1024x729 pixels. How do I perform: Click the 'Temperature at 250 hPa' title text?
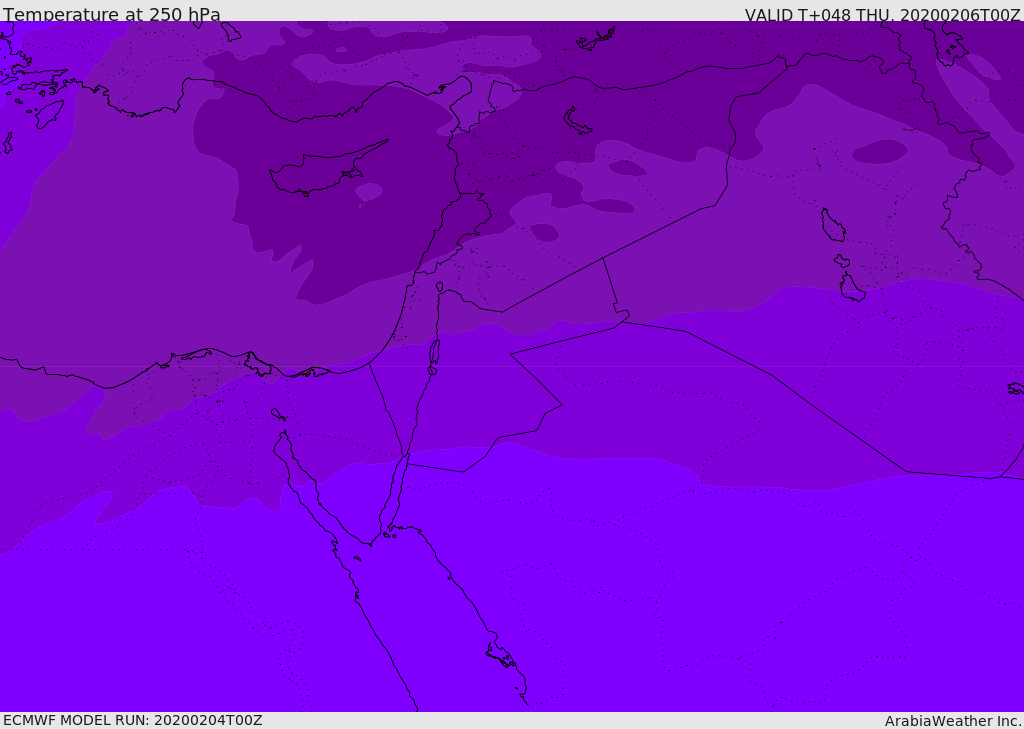112,14
